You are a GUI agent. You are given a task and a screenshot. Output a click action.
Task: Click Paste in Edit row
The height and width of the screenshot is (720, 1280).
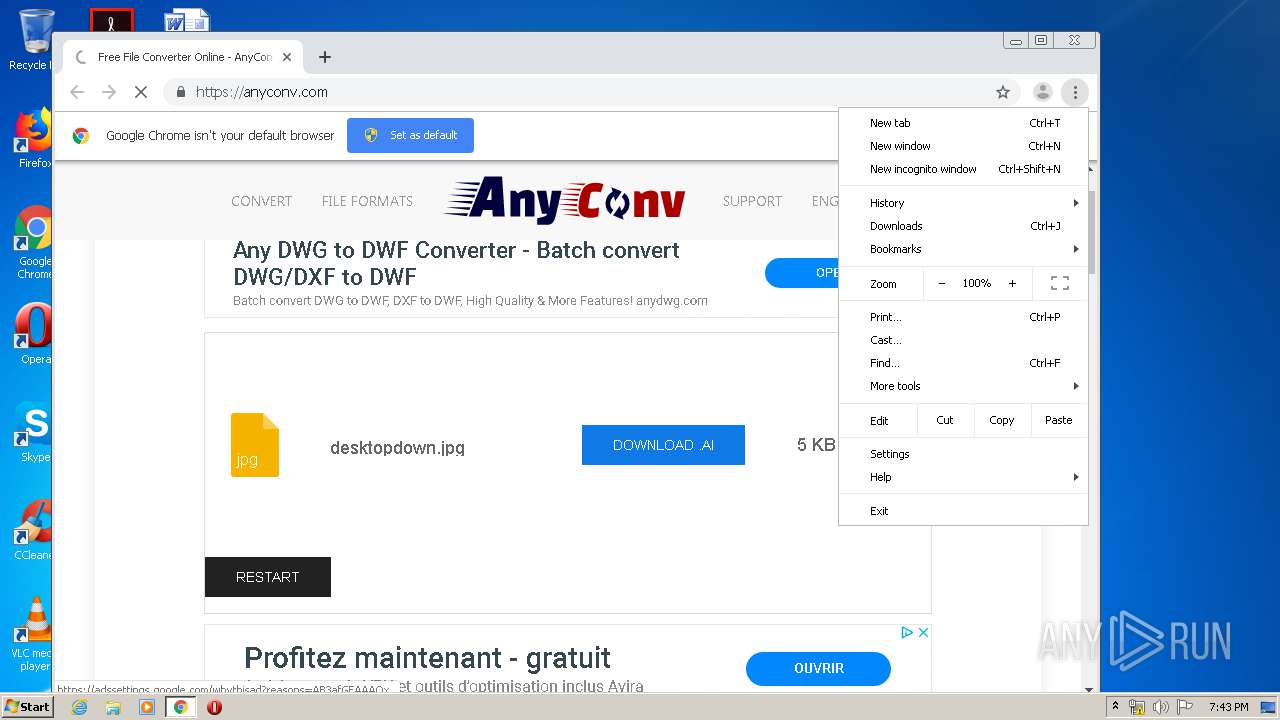[x=1058, y=420]
